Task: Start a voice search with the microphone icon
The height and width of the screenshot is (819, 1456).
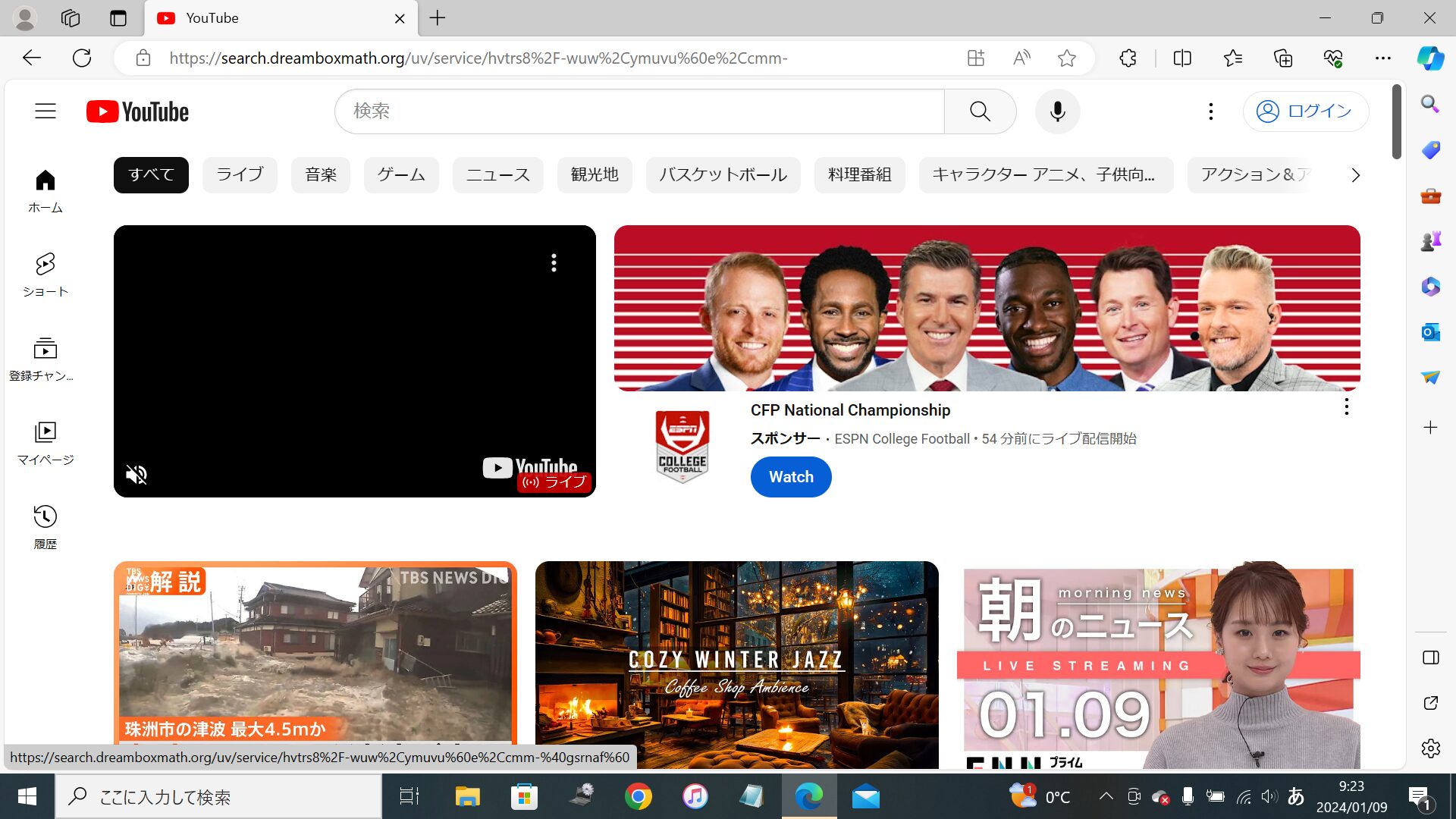Action: 1057,111
